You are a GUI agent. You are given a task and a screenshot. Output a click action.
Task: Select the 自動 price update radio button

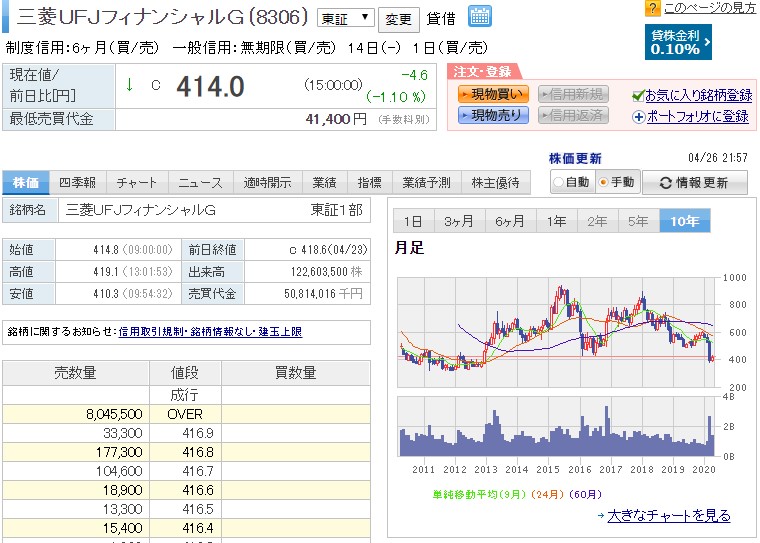pos(559,182)
